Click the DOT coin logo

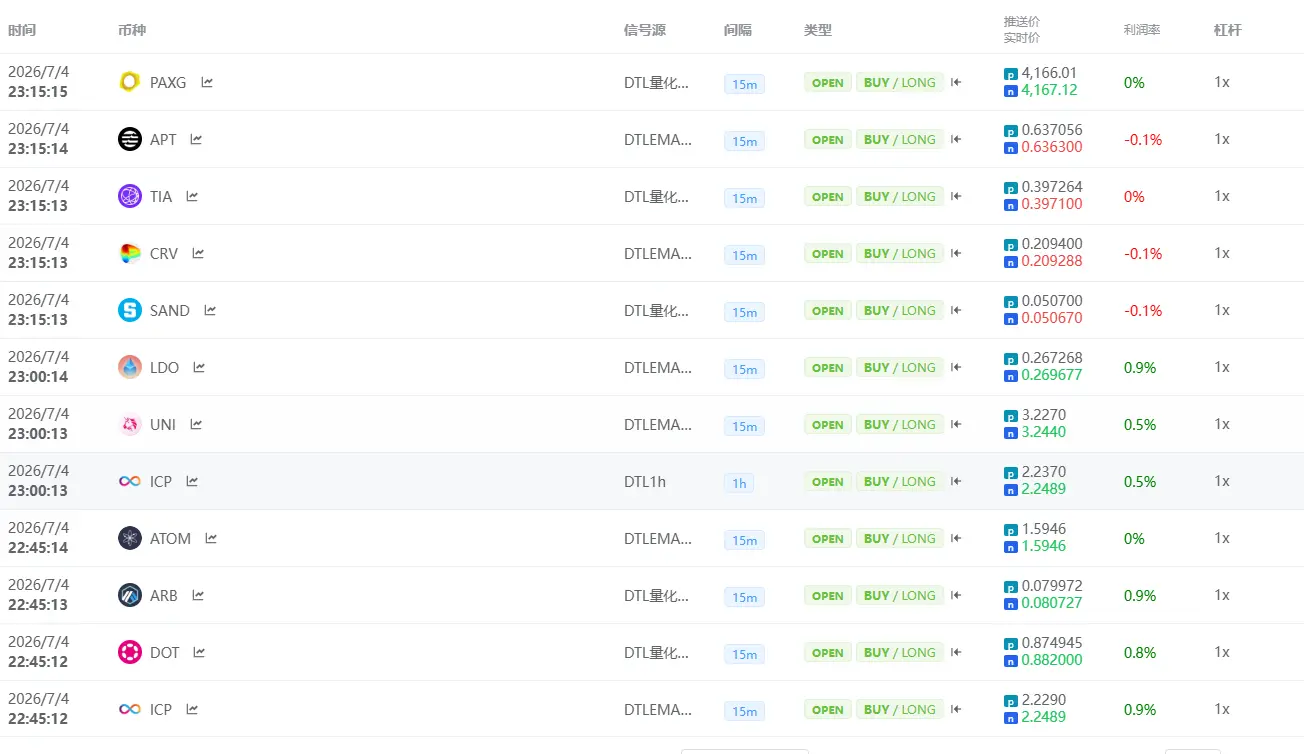[x=130, y=652]
